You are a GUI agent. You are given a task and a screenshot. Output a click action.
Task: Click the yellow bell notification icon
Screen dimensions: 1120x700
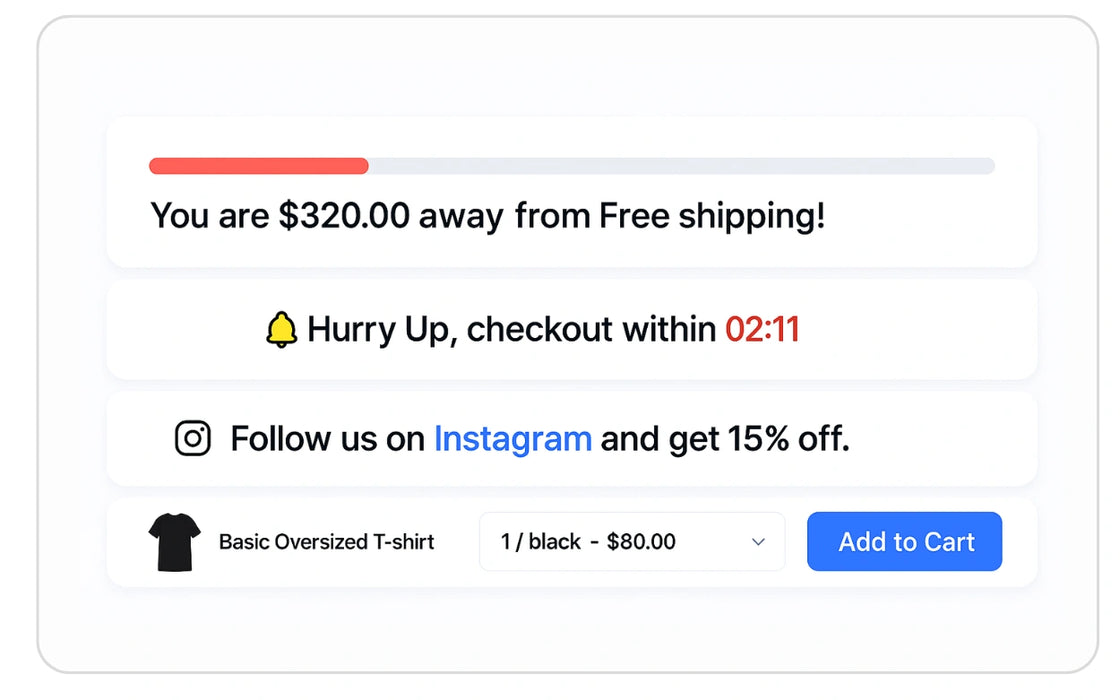click(280, 327)
